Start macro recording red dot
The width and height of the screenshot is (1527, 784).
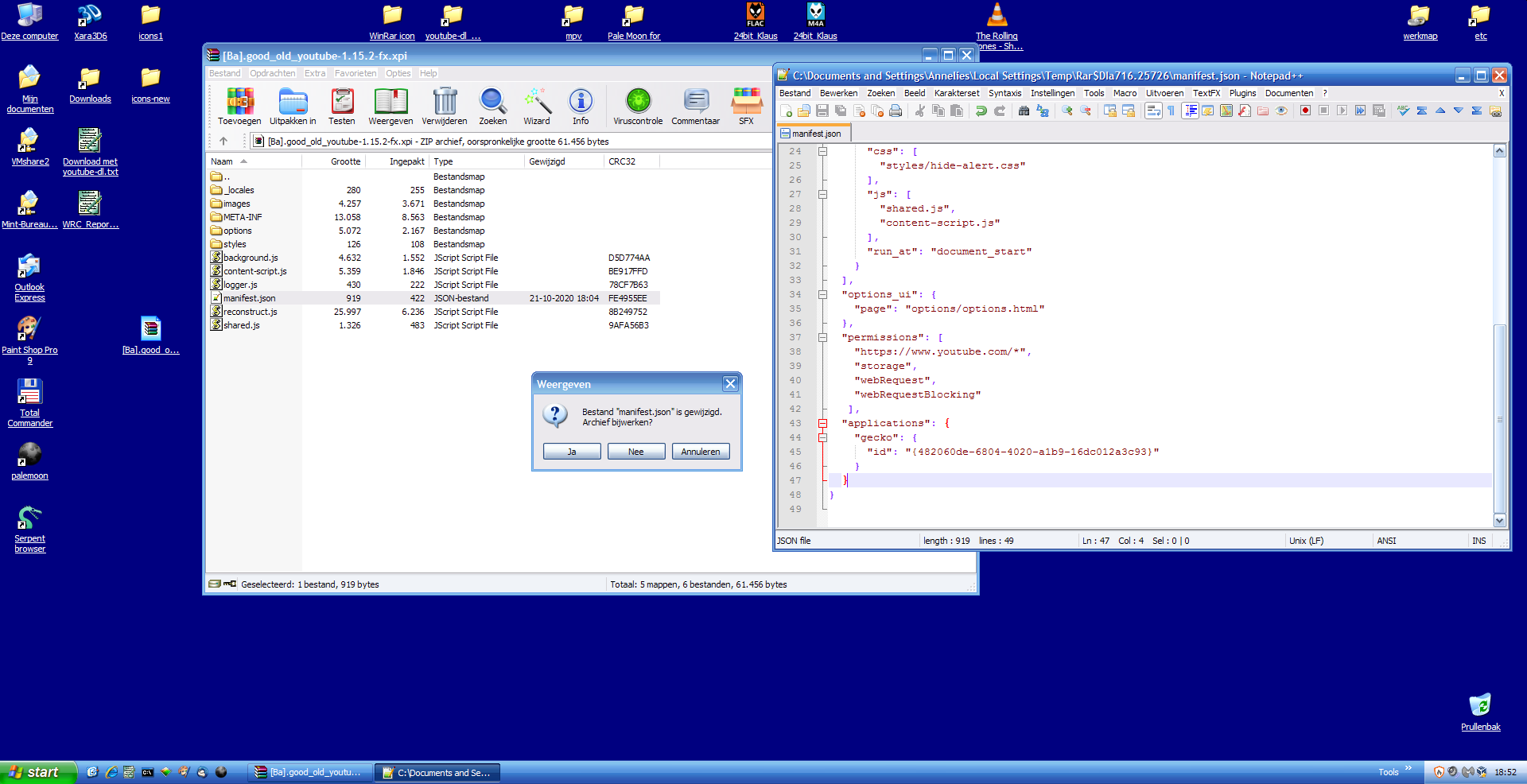pos(1305,111)
